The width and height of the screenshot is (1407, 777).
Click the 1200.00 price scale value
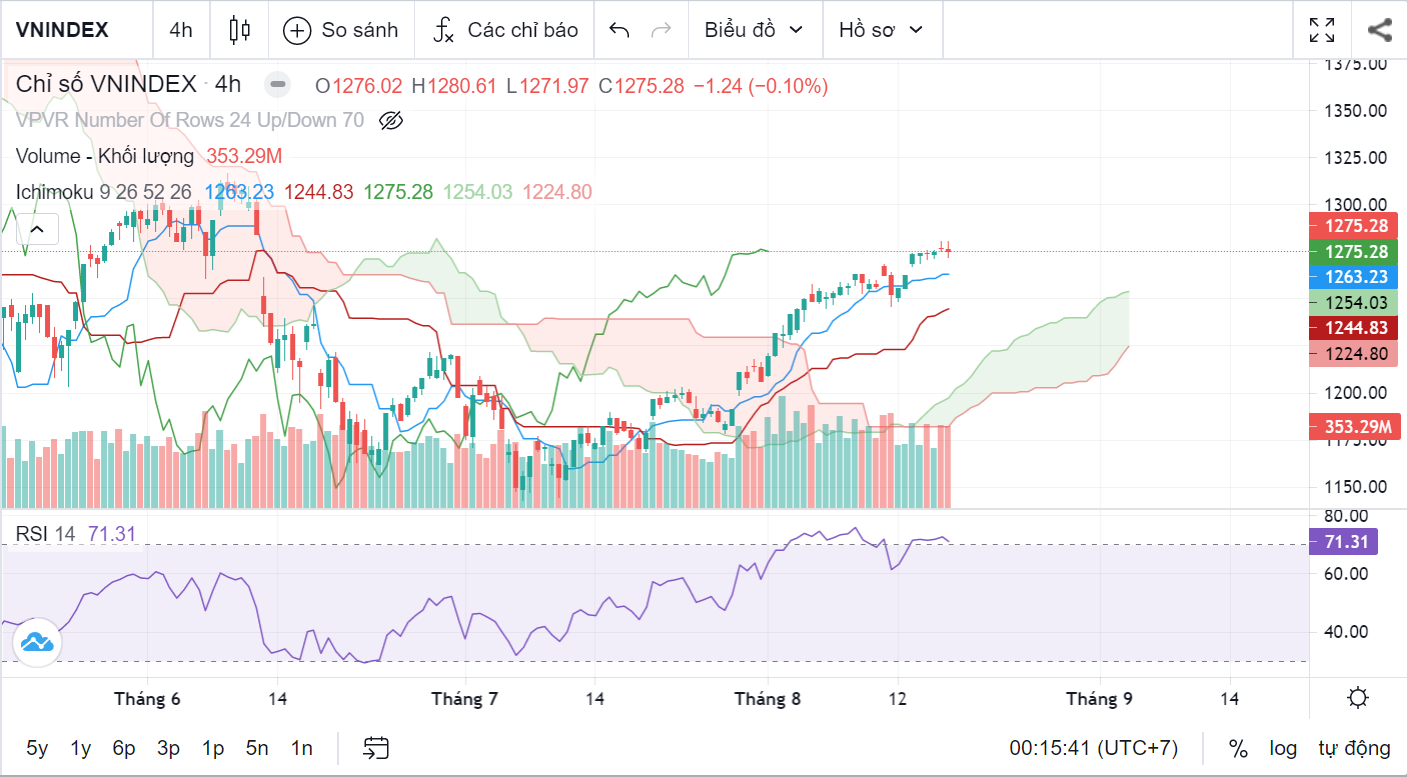pyautogui.click(x=1356, y=393)
